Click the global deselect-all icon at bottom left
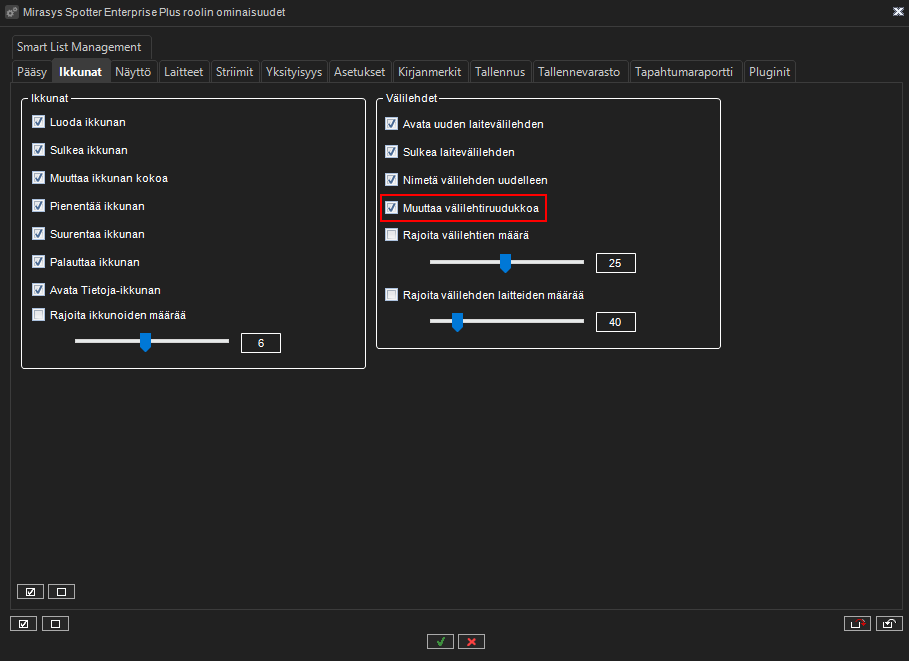Image resolution: width=909 pixels, height=661 pixels. [55, 624]
